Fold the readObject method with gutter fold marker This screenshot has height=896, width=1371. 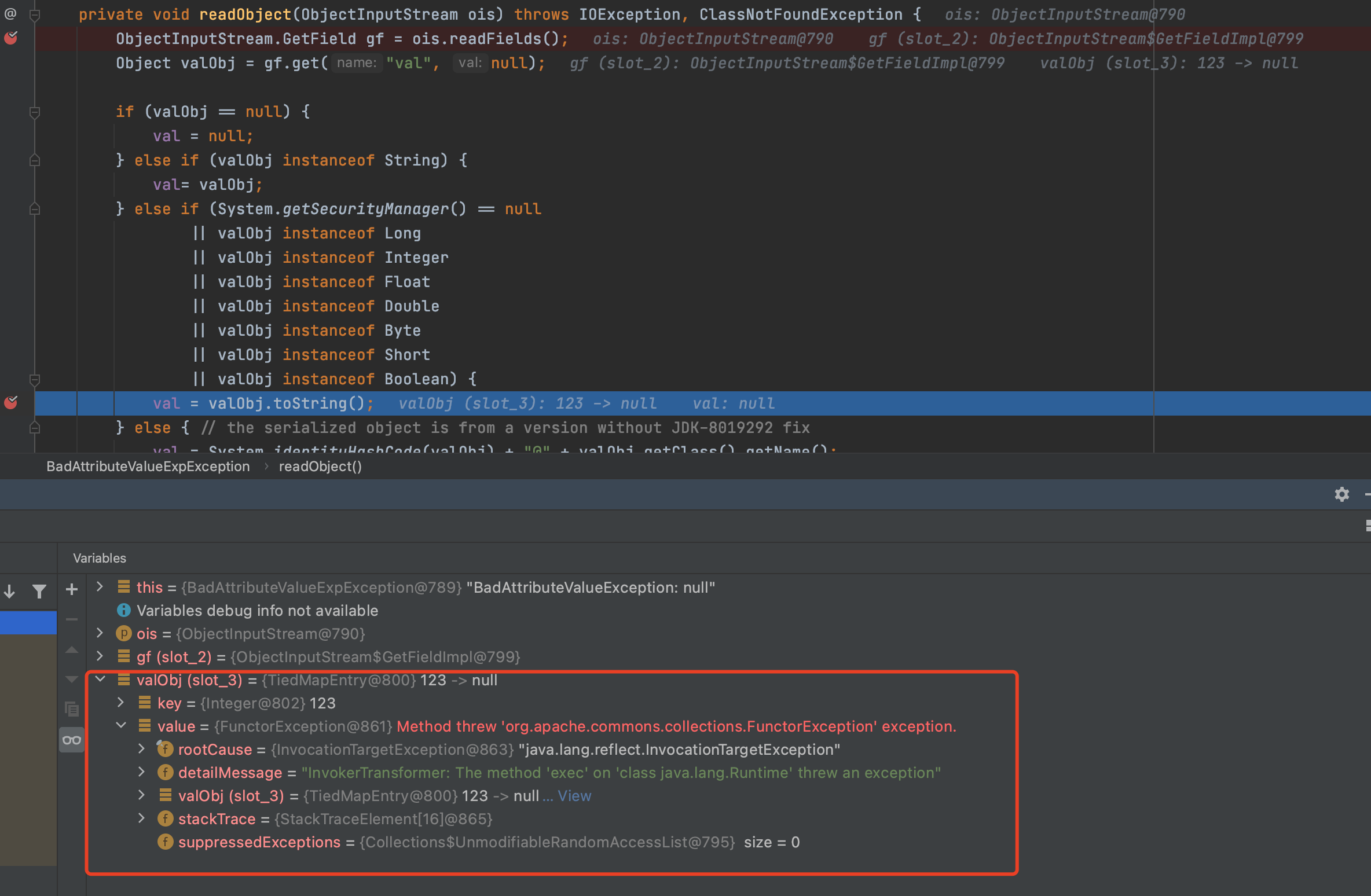point(35,14)
